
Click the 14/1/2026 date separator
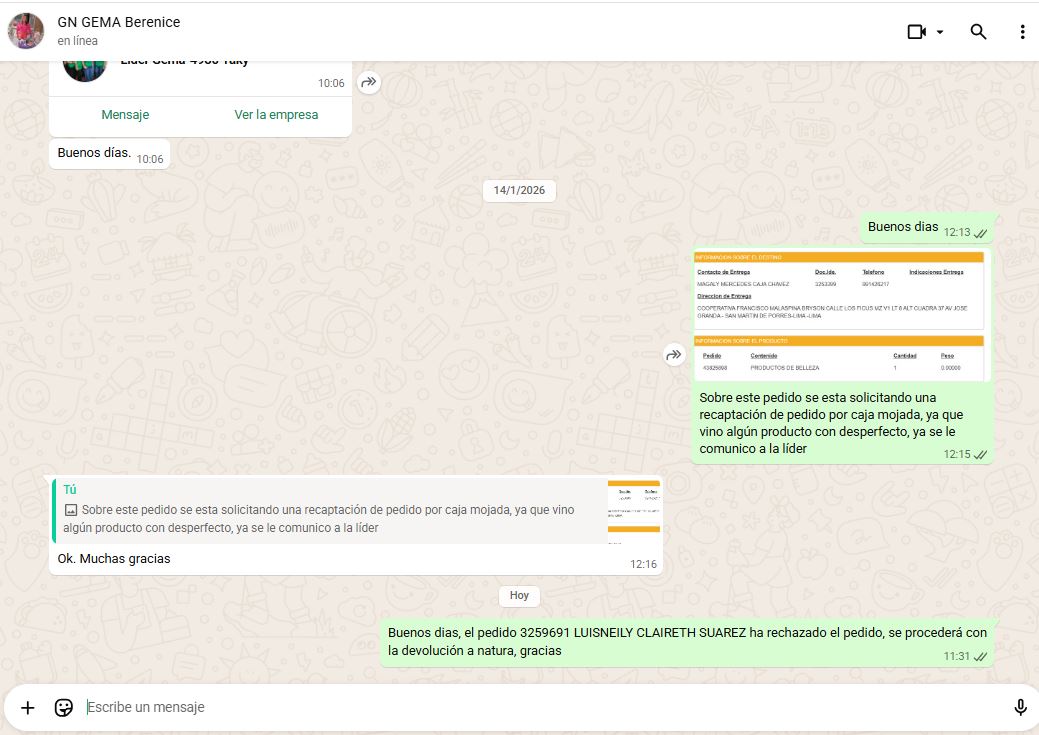tap(519, 191)
